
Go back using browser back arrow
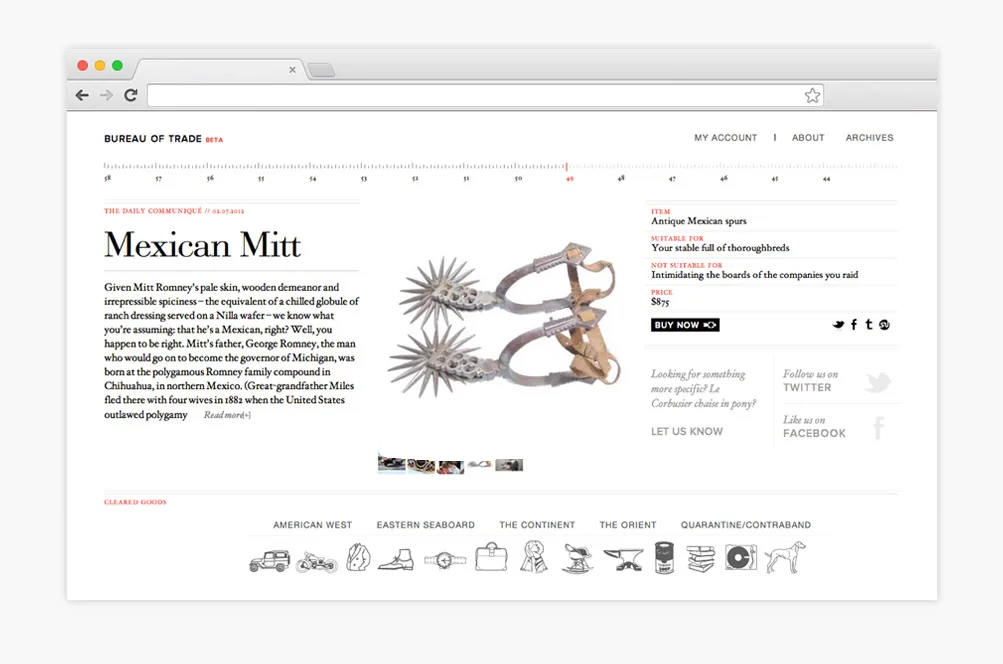pyautogui.click(x=82, y=95)
